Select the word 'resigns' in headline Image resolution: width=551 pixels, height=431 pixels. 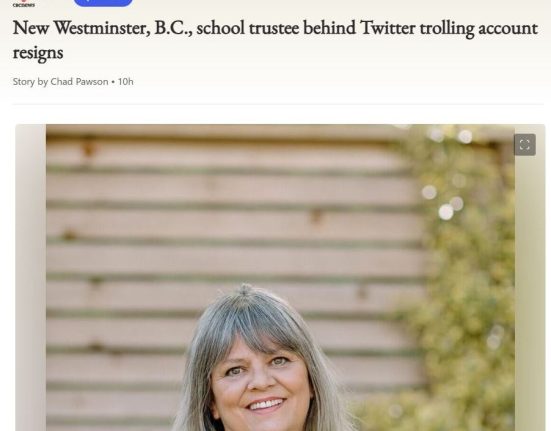click(38, 53)
